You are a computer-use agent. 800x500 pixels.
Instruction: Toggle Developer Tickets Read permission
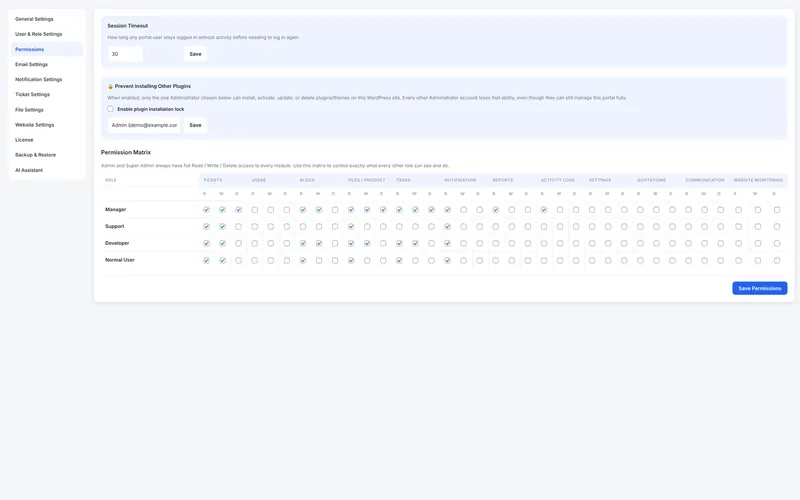pyautogui.click(x=206, y=243)
